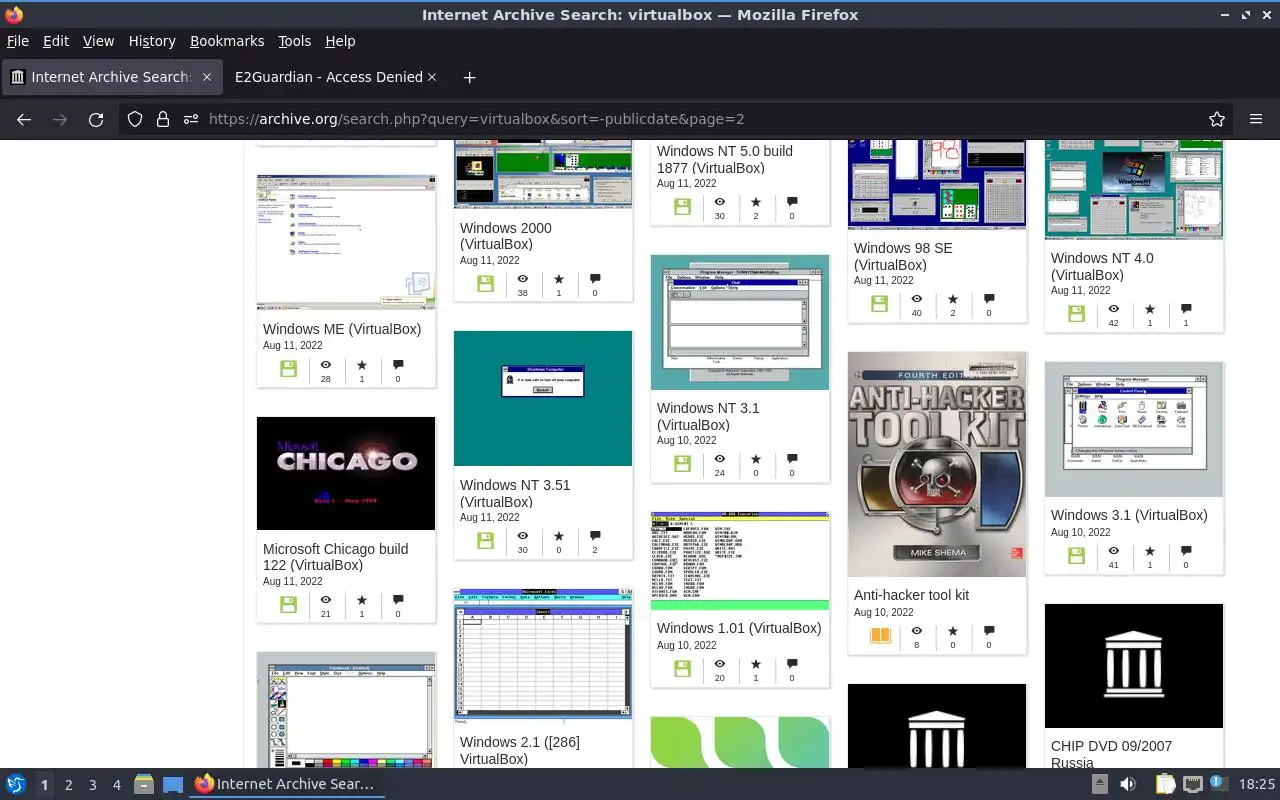Open the View menu

tap(98, 41)
